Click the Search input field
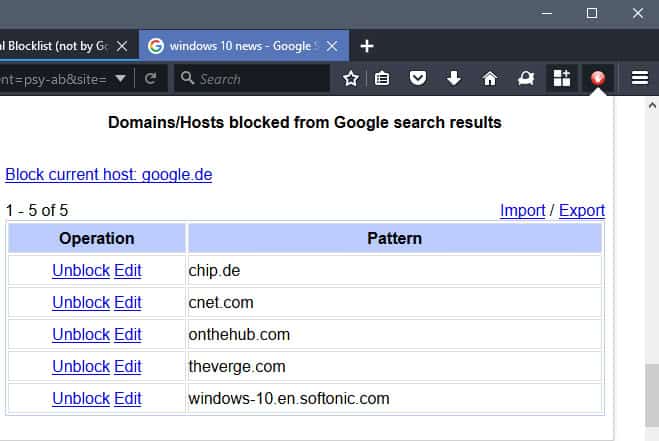This screenshot has height=441, width=659. coord(252,79)
